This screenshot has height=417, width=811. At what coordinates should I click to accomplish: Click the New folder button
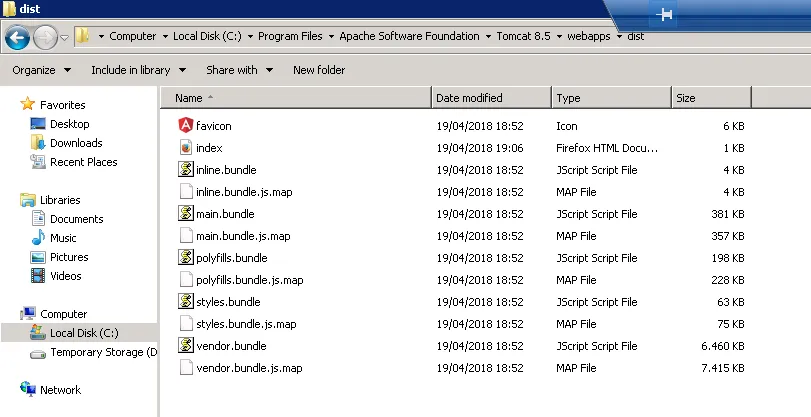[319, 70]
